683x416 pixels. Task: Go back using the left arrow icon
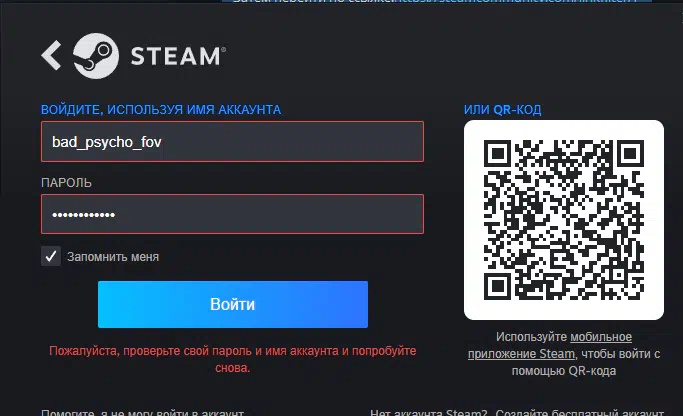[x=51, y=55]
